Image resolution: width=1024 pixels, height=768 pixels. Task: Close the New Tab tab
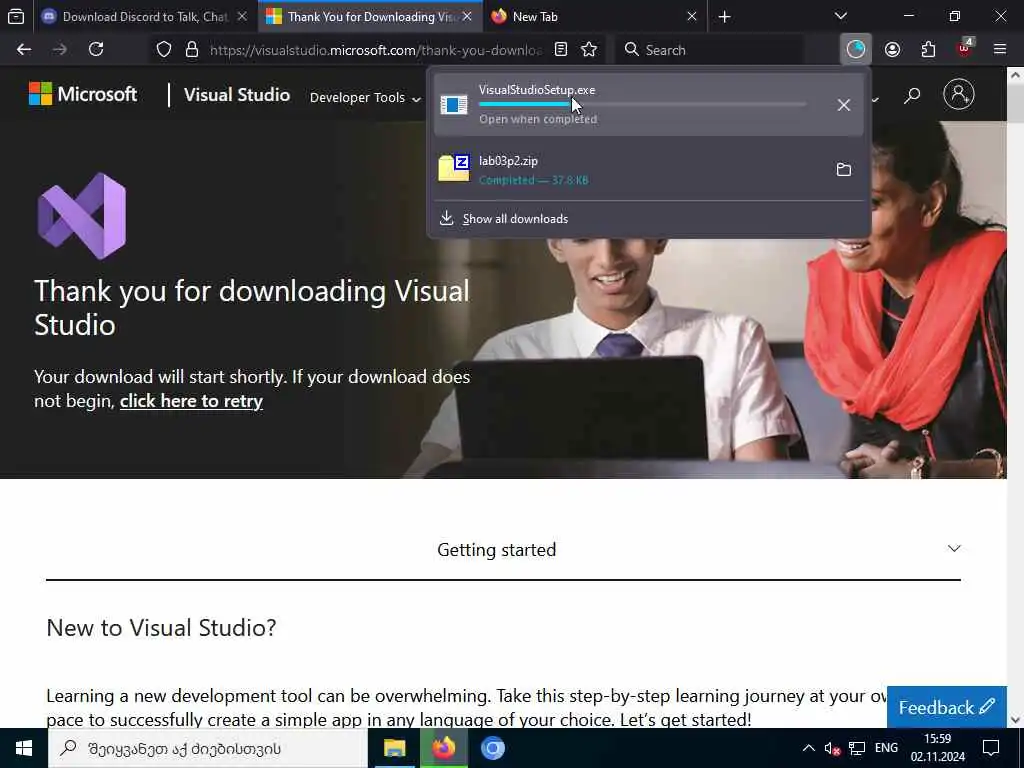692,17
